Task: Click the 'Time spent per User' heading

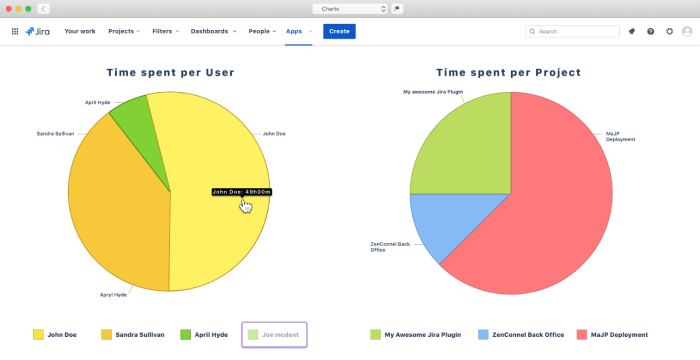Action: tap(171, 72)
